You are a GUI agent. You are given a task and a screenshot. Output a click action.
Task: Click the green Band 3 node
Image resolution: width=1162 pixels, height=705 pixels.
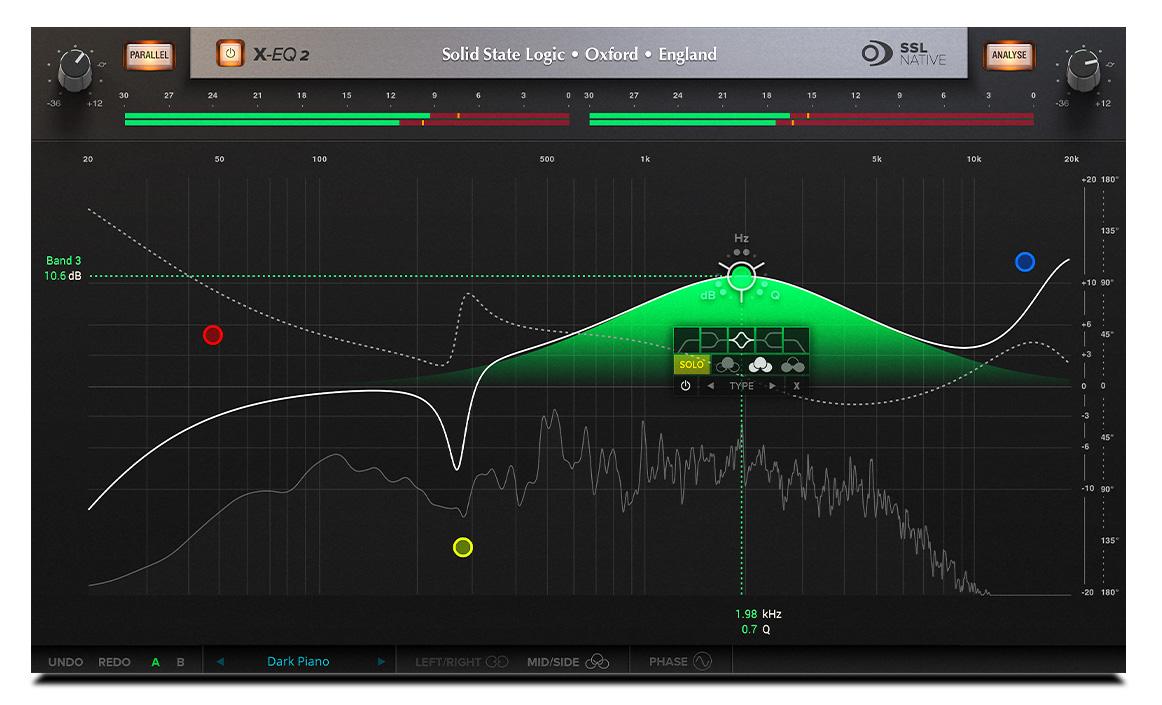coord(741,277)
